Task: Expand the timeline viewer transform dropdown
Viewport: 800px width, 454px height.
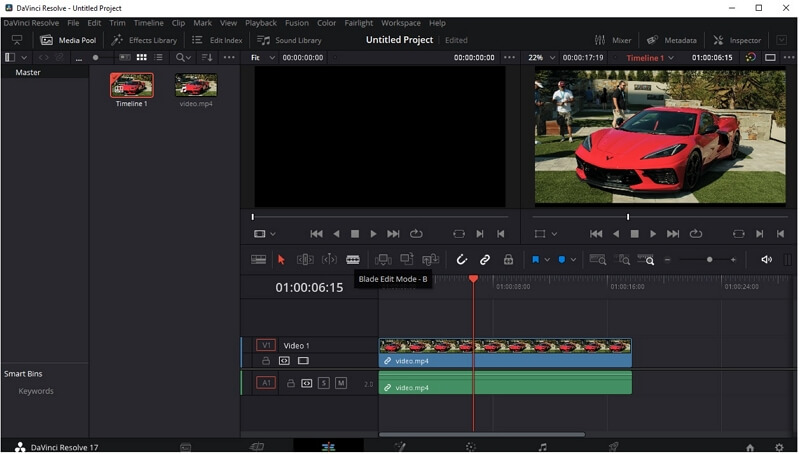Action: 554,234
